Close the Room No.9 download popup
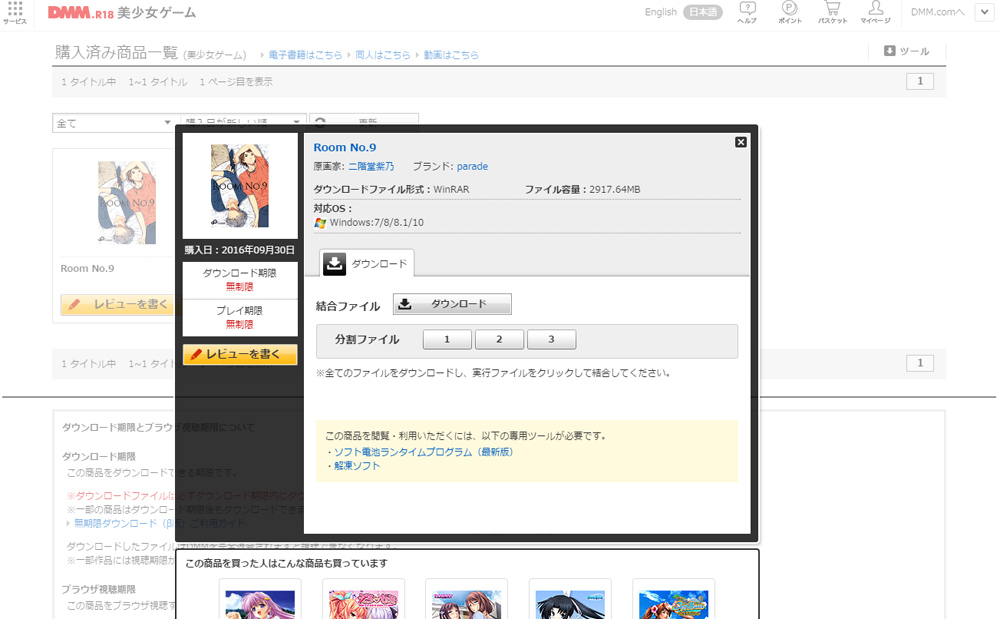This screenshot has height=619, width=1000. point(741,142)
